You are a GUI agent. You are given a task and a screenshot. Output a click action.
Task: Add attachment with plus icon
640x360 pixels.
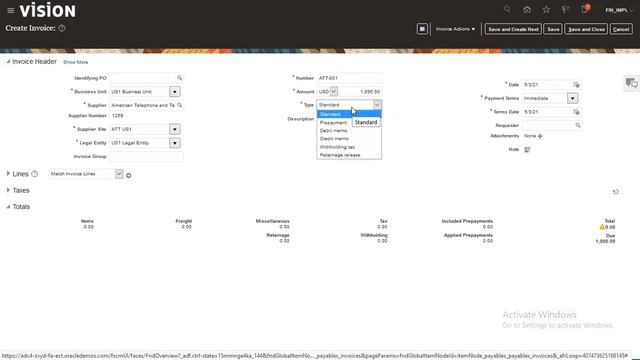(x=540, y=136)
